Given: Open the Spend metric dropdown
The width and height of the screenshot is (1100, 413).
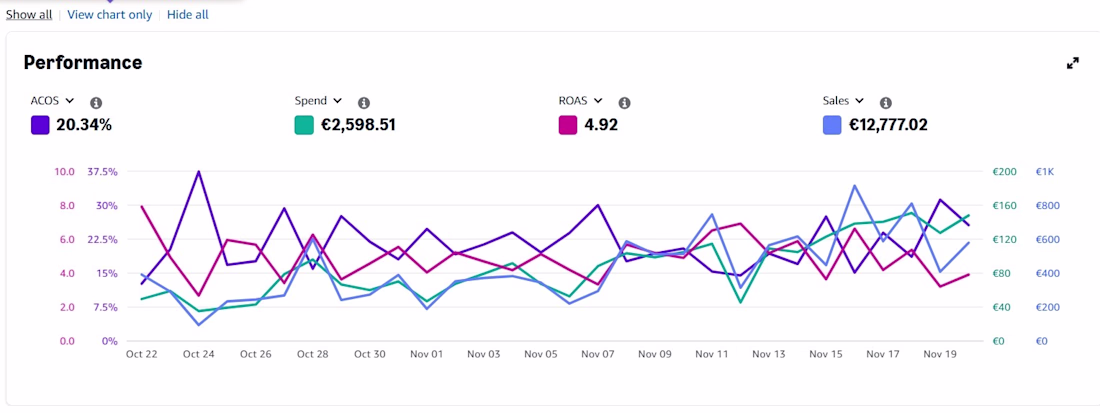Looking at the screenshot, I should (318, 101).
